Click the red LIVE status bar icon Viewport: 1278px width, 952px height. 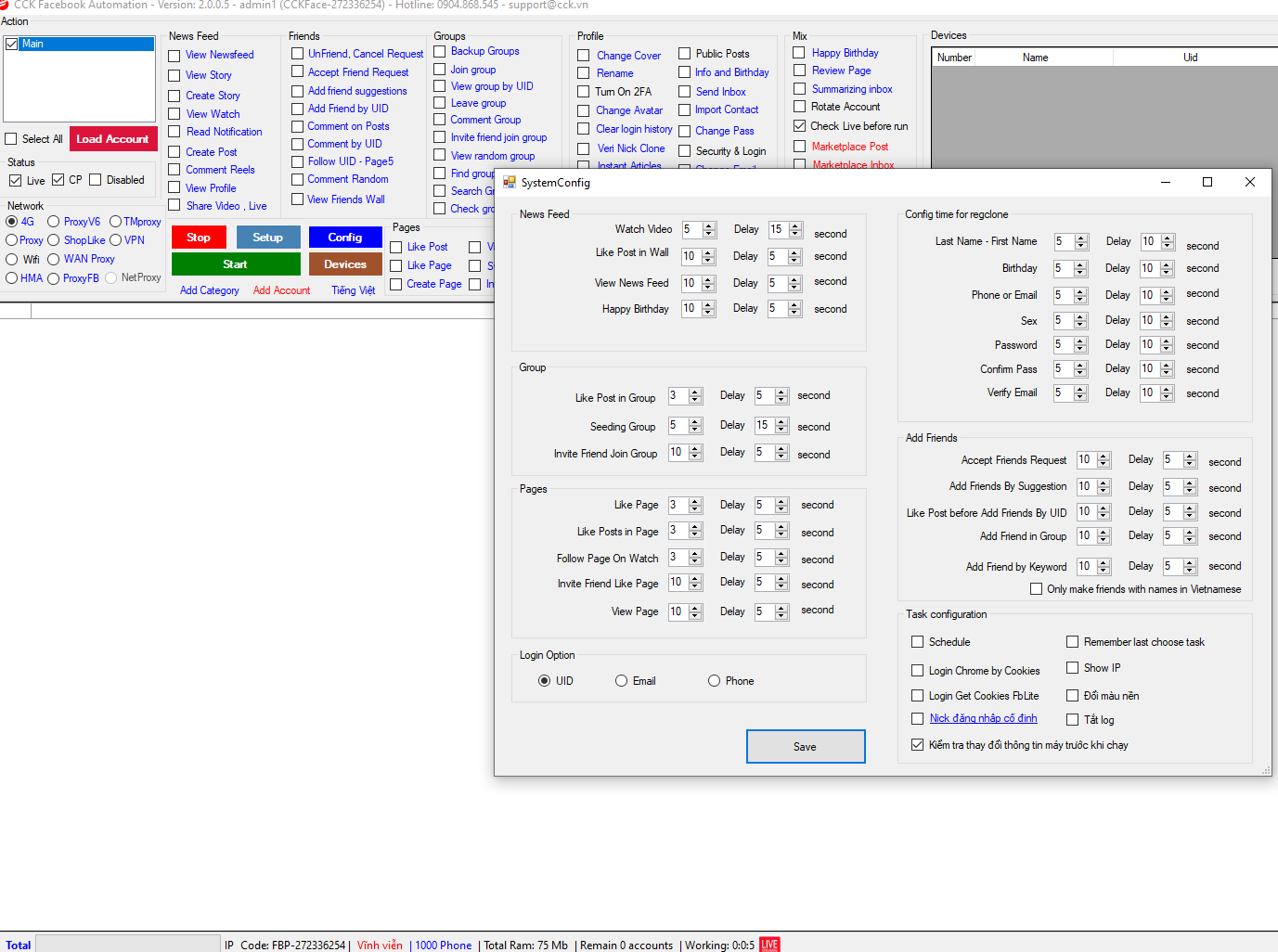coord(769,945)
